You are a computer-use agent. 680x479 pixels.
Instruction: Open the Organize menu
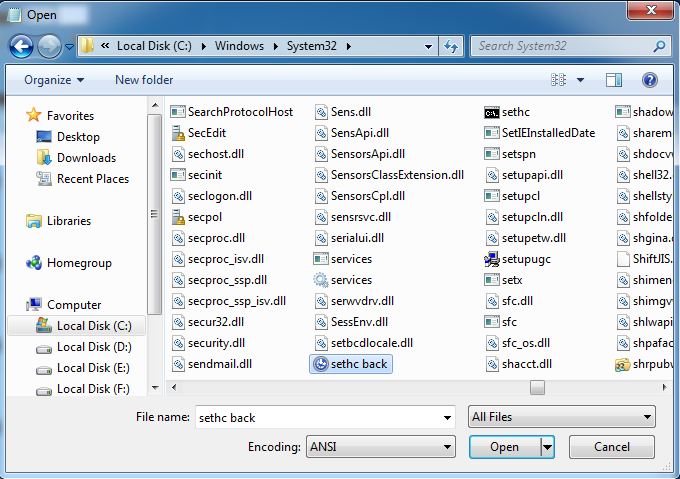click(54, 80)
